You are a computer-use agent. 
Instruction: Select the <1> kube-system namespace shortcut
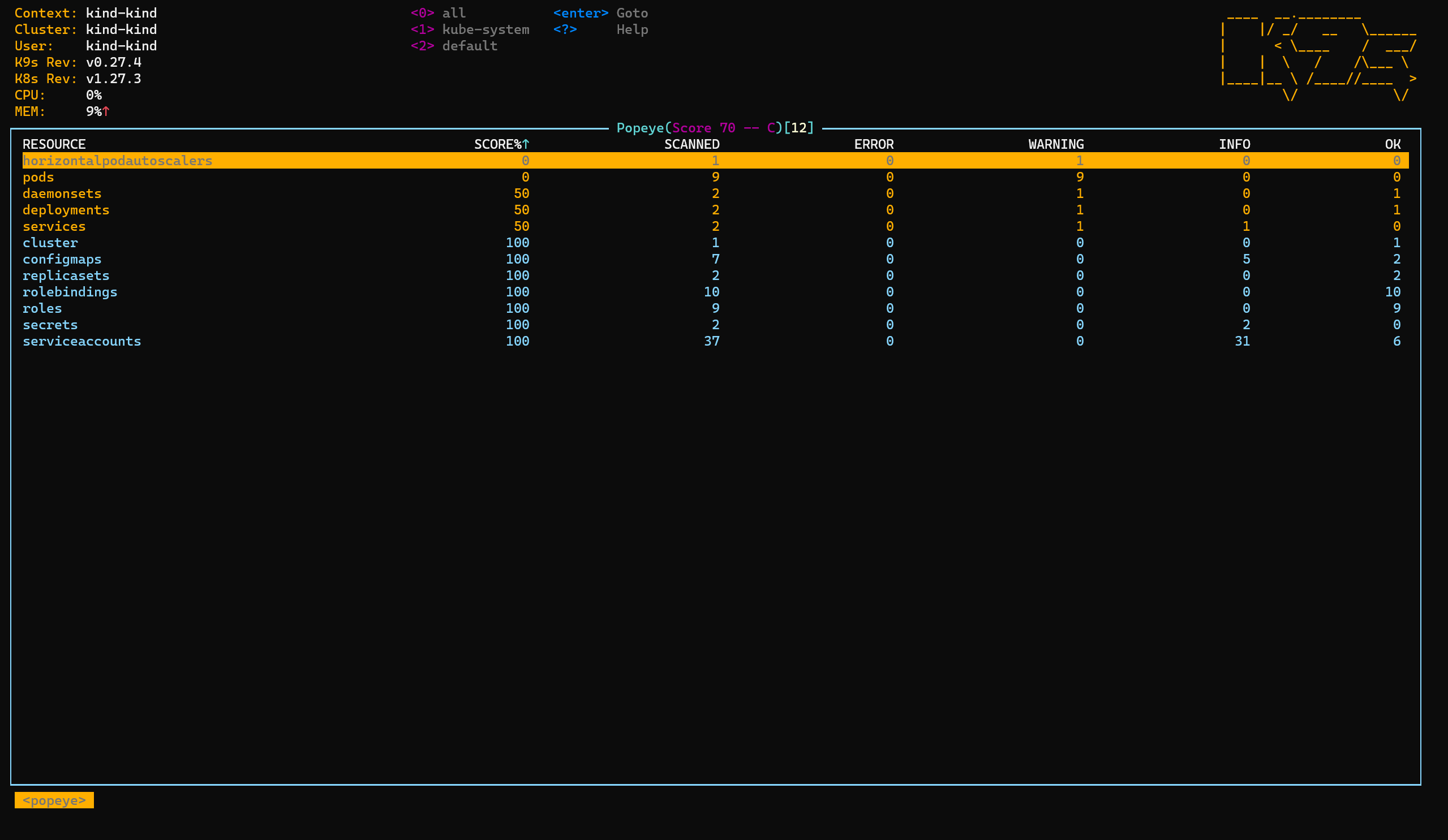[x=470, y=29]
